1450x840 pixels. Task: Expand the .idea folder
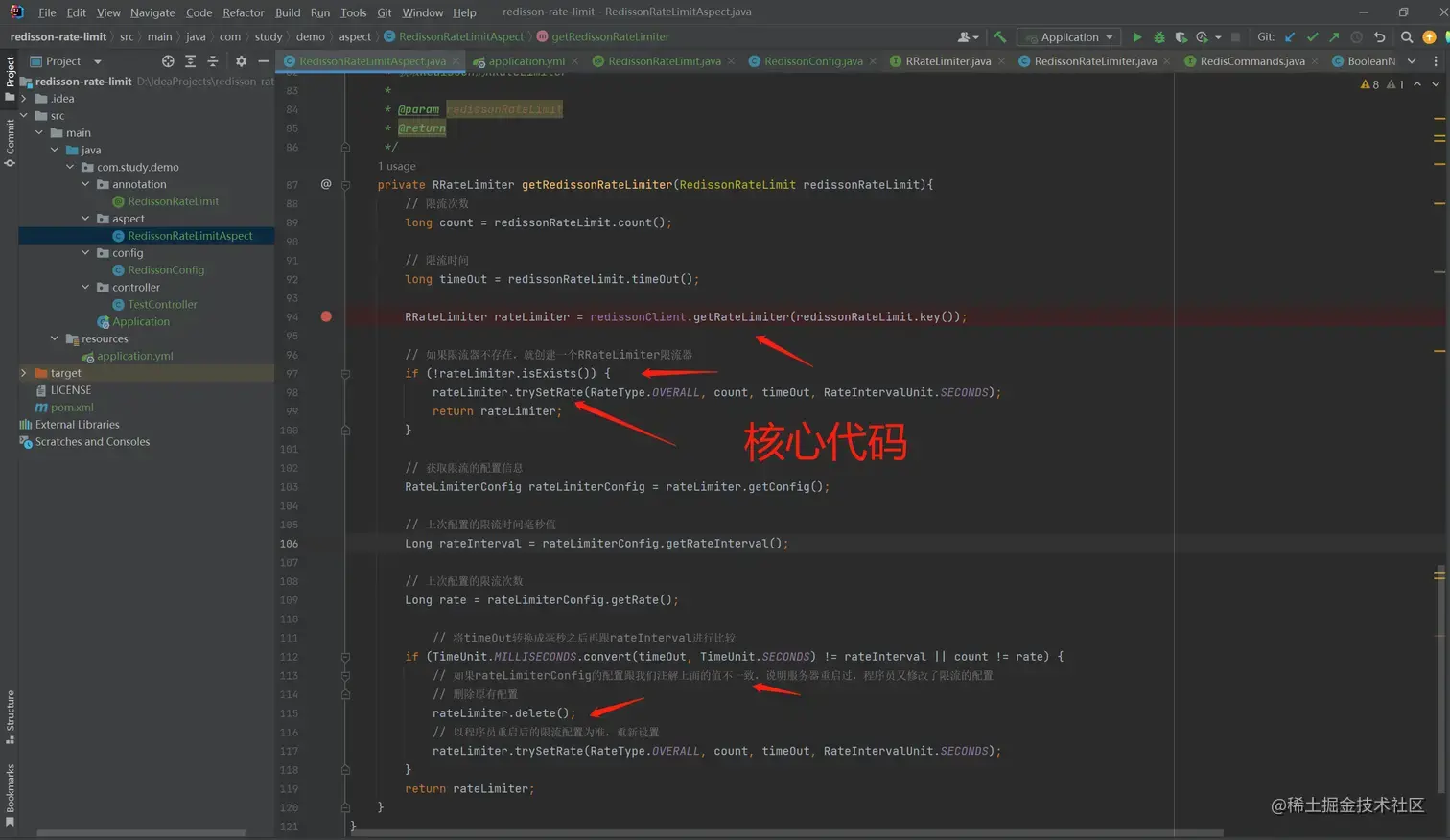click(24, 99)
